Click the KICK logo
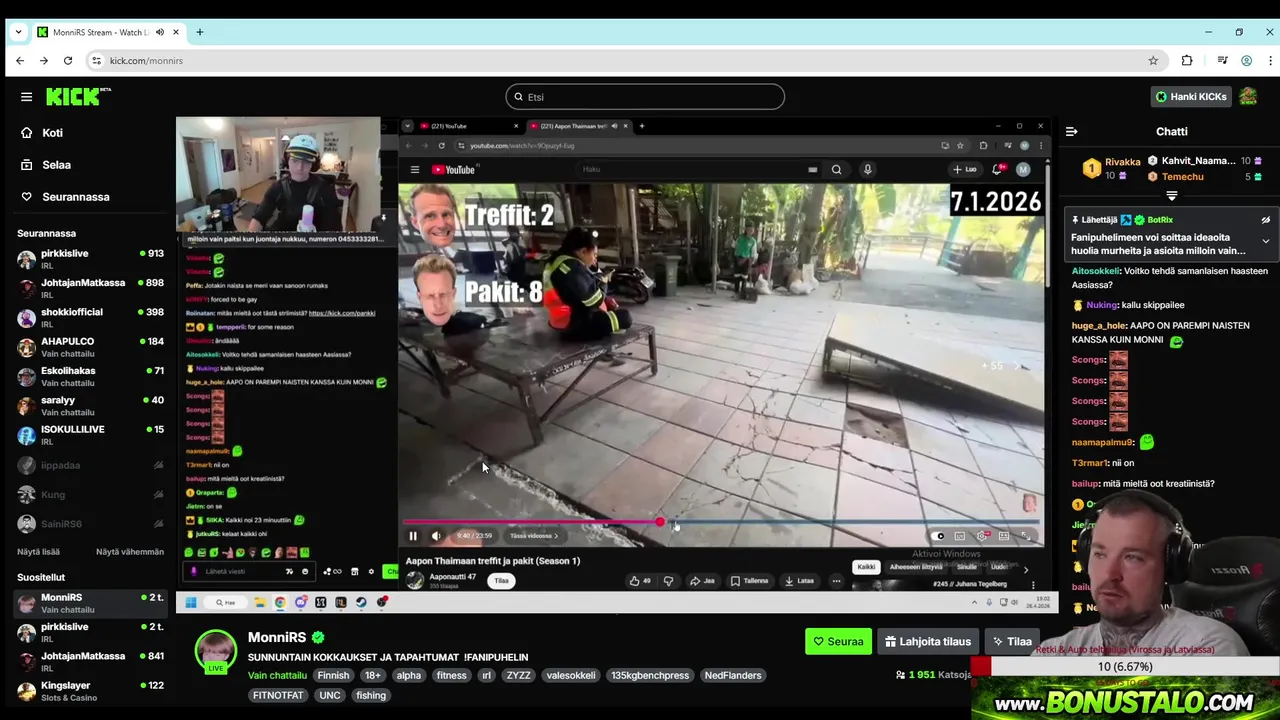Viewport: 1280px width, 720px height. click(x=78, y=97)
